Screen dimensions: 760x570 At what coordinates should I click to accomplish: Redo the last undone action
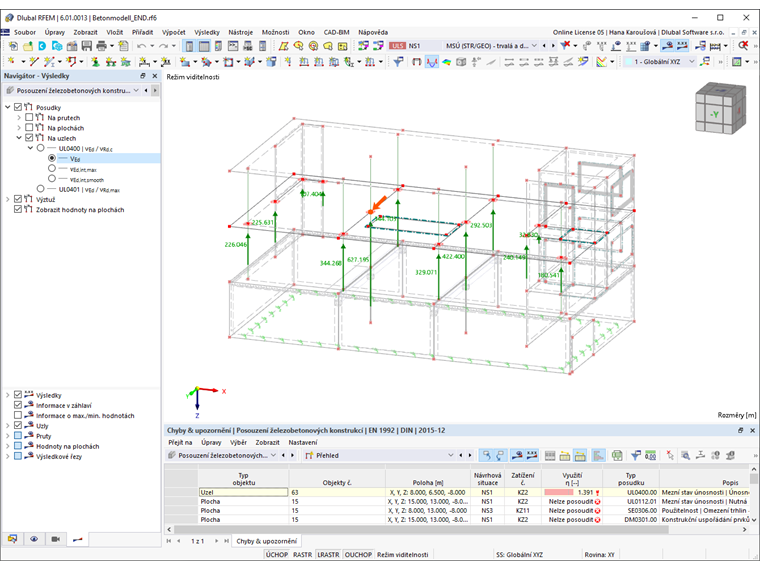click(x=163, y=46)
